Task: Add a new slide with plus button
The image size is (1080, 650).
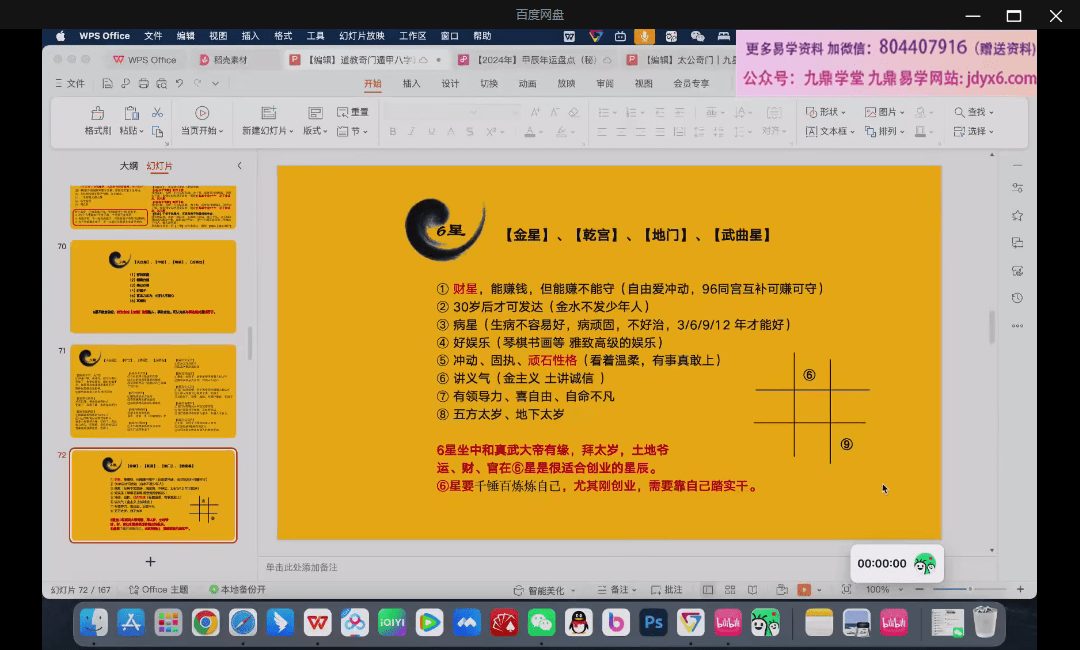Action: 151,562
